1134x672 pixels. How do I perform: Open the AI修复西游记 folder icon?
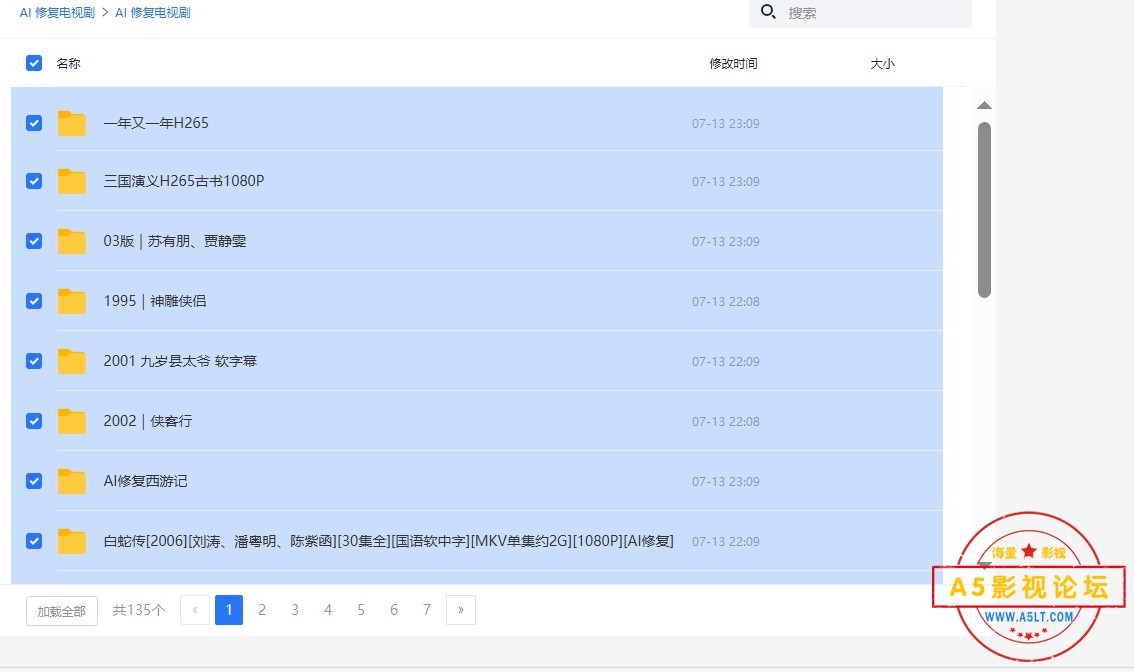pyautogui.click(x=72, y=482)
